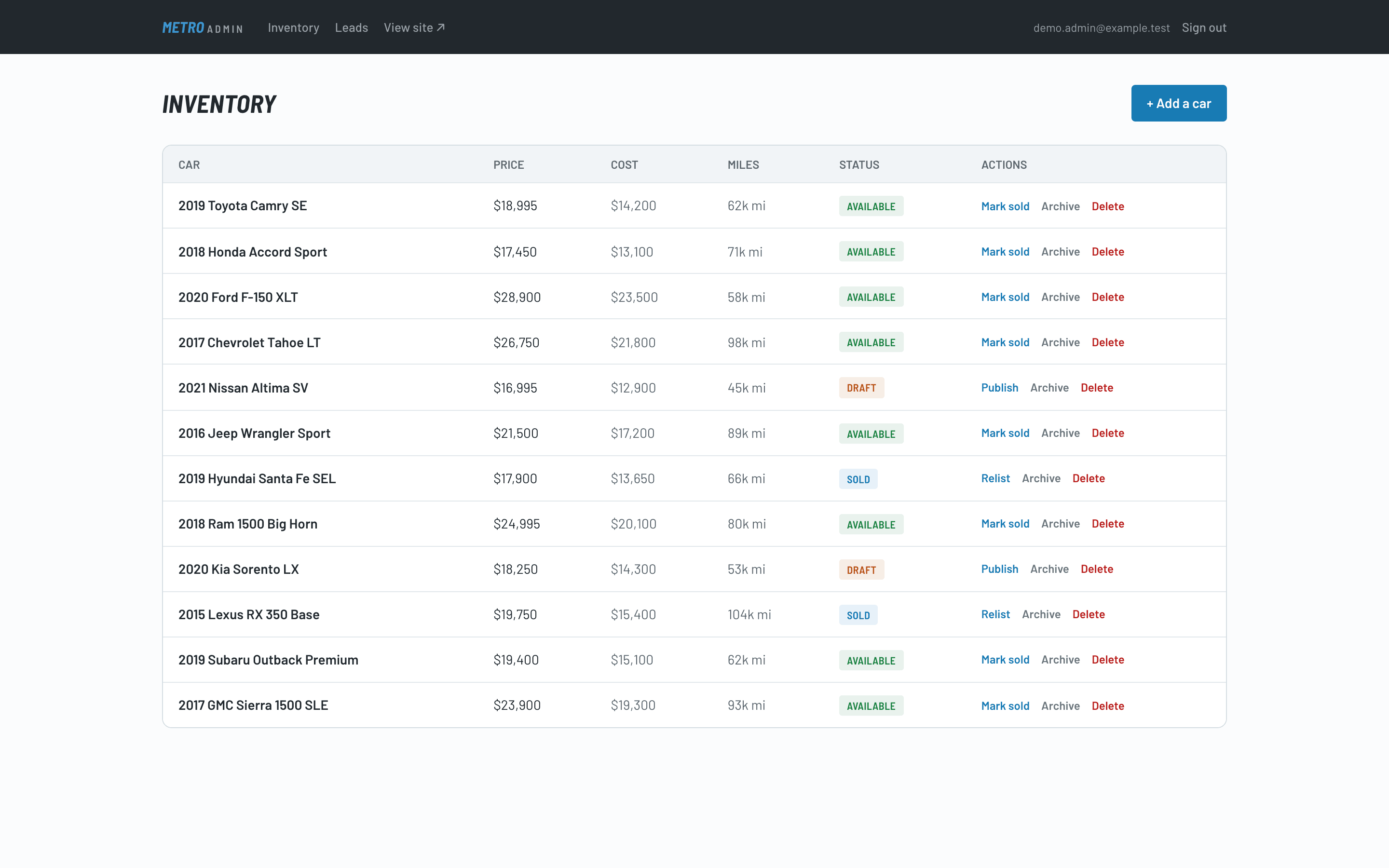Viewport: 1389px width, 868px height.
Task: Delete the 2015 Lexus RX 350 Base
Action: click(x=1088, y=614)
